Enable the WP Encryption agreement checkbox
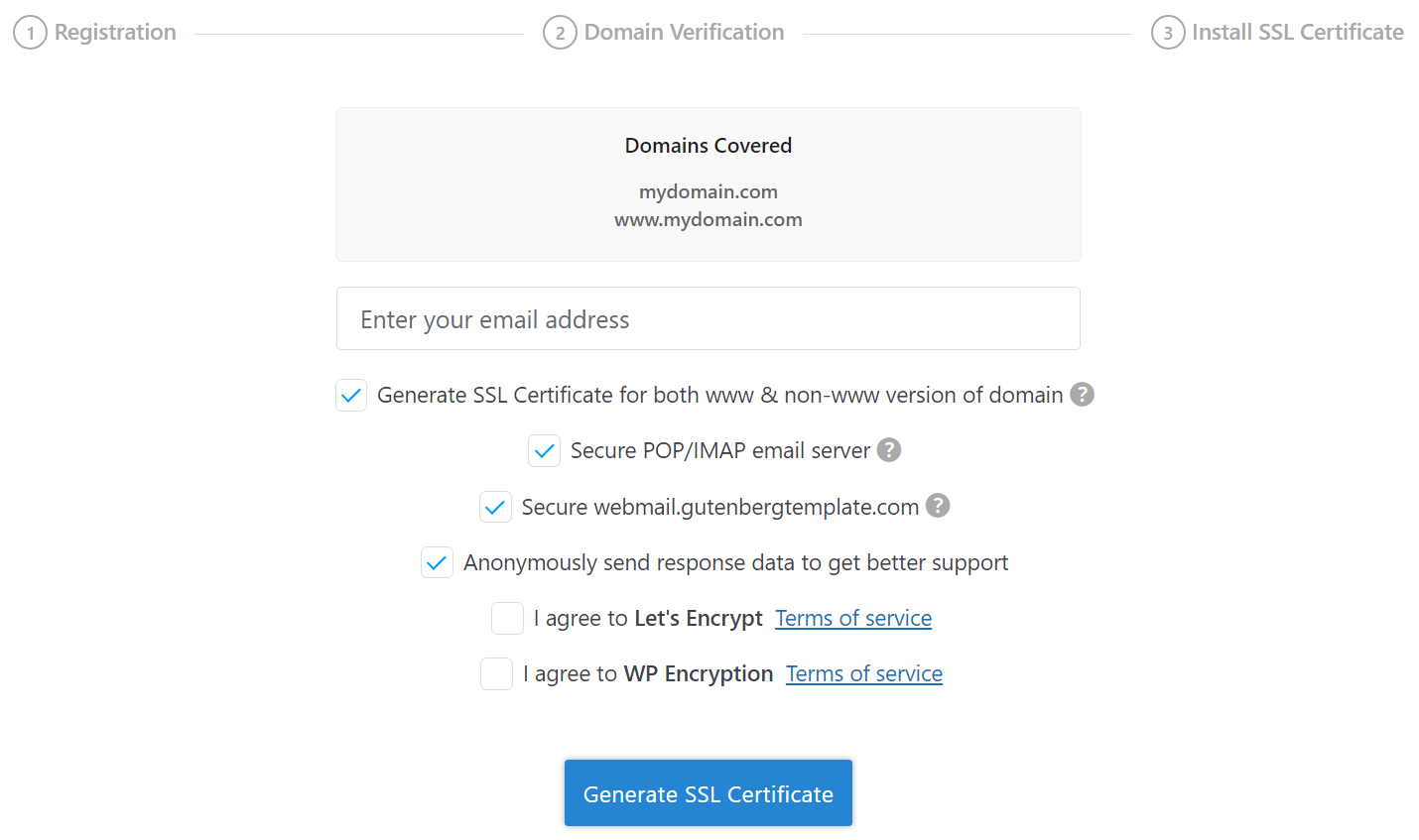Image resolution: width=1419 pixels, height=840 pixels. tap(496, 673)
